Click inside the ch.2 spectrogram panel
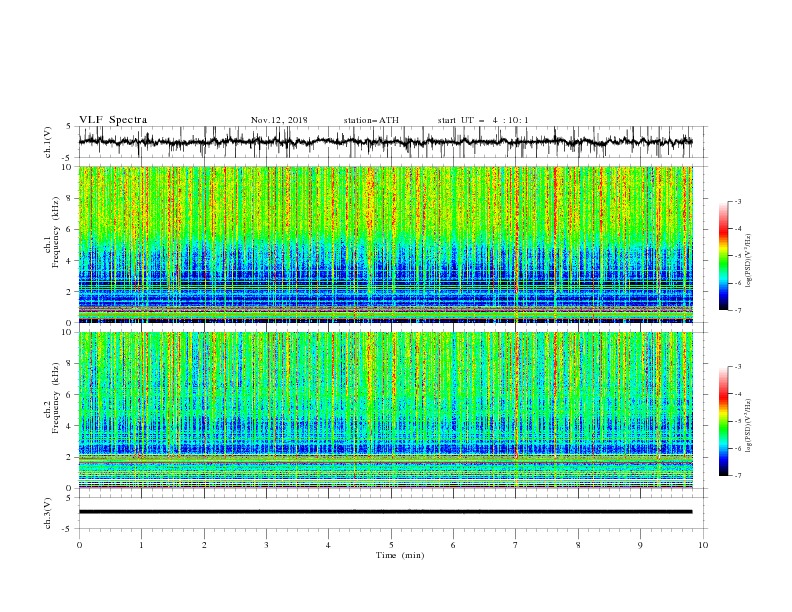 (385, 410)
